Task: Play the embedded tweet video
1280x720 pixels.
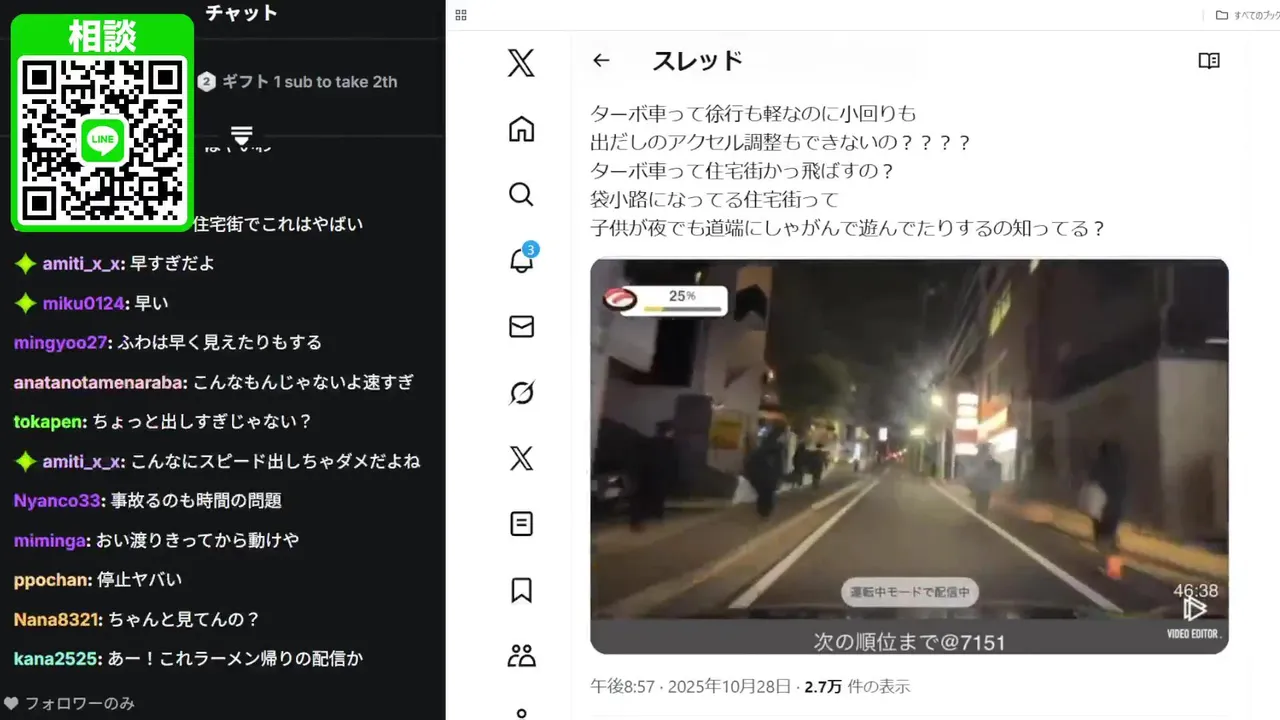Action: 909,456
